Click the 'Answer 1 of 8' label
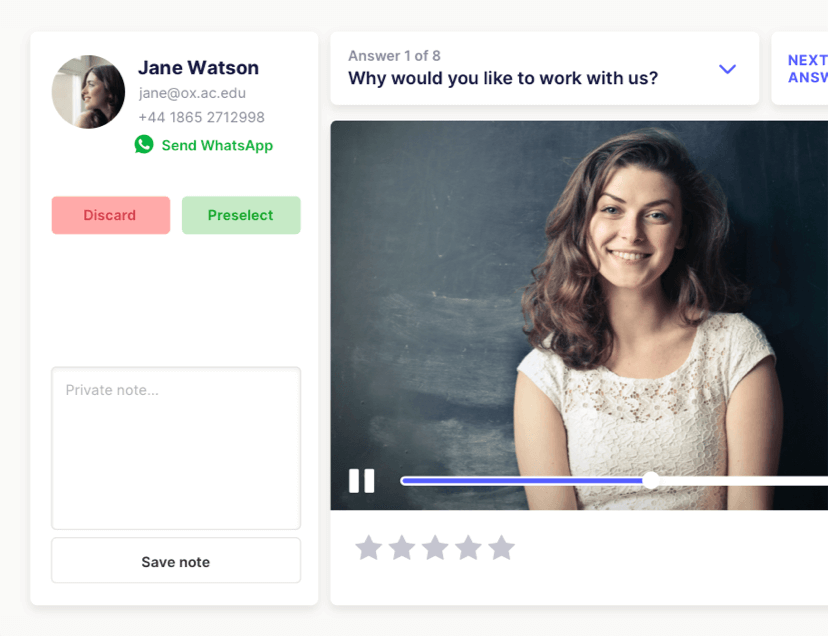 pyautogui.click(x=394, y=56)
